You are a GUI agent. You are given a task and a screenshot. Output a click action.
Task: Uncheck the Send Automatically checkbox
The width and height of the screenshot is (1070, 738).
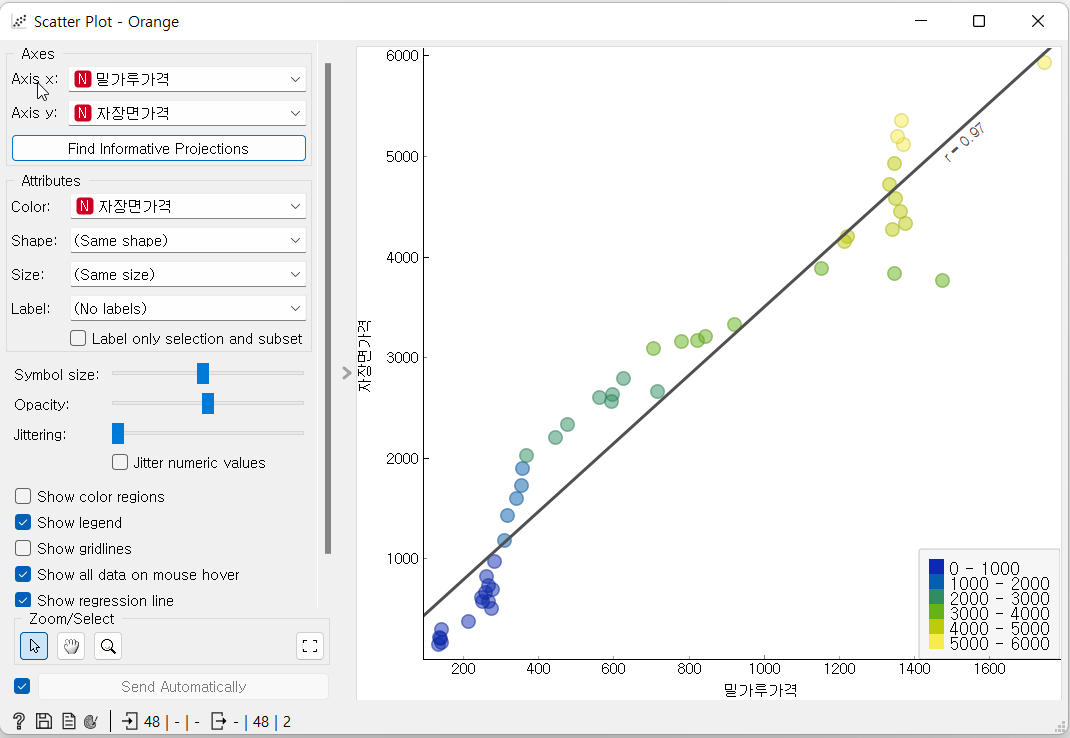pos(22,686)
